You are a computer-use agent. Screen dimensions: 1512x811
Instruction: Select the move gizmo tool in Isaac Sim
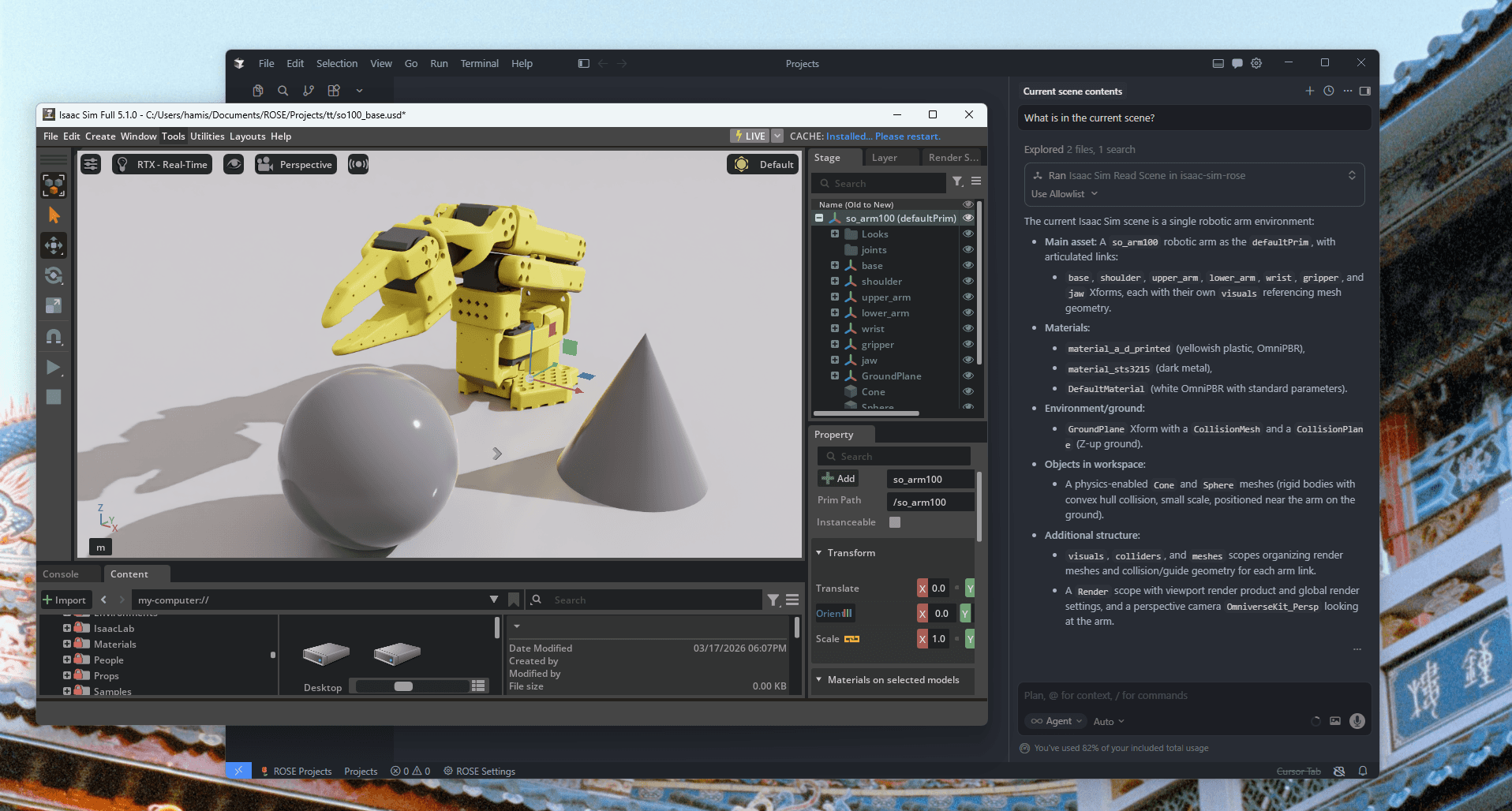pyautogui.click(x=54, y=245)
